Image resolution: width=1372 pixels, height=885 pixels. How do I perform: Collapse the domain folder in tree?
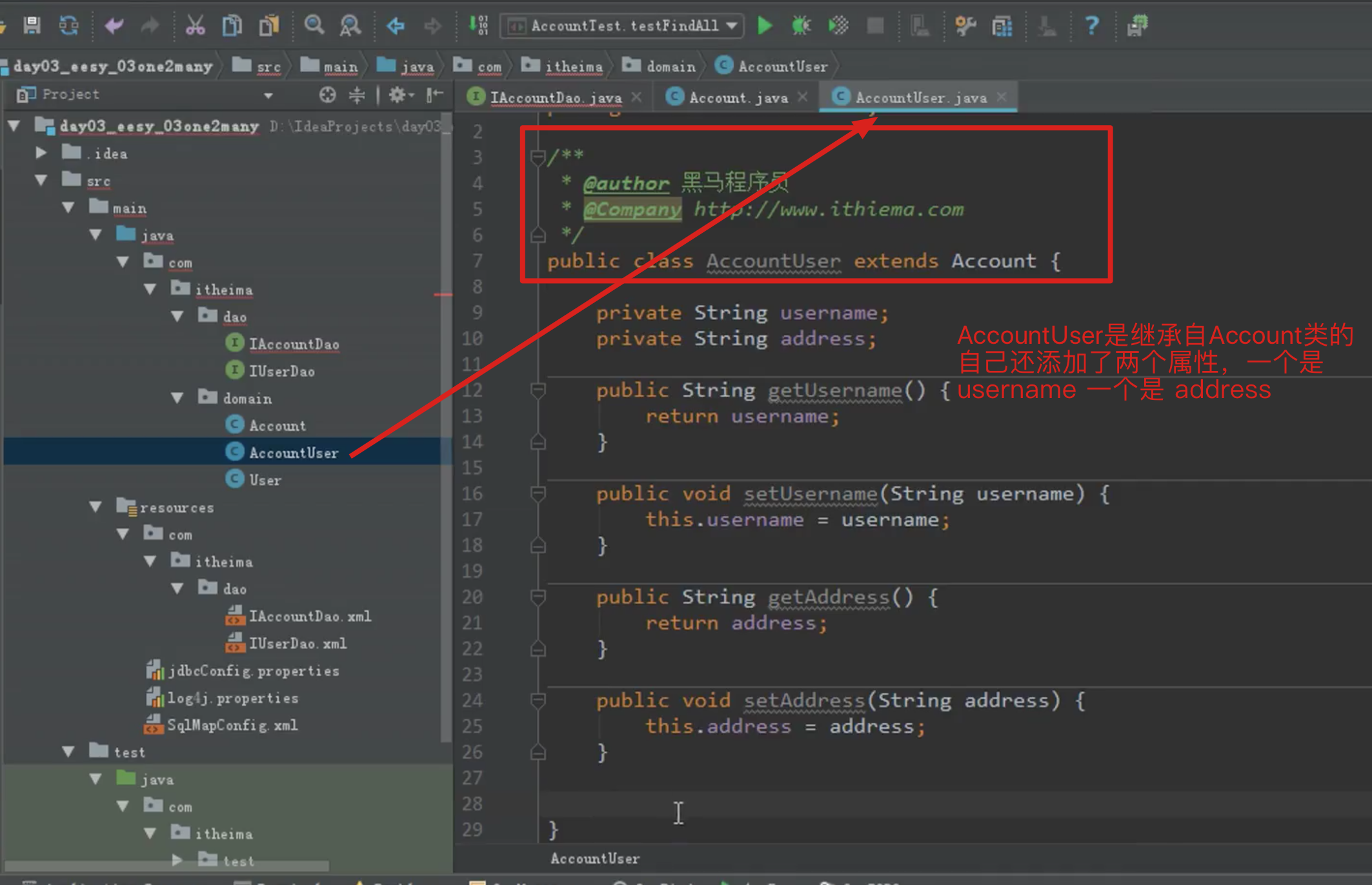pos(177,398)
